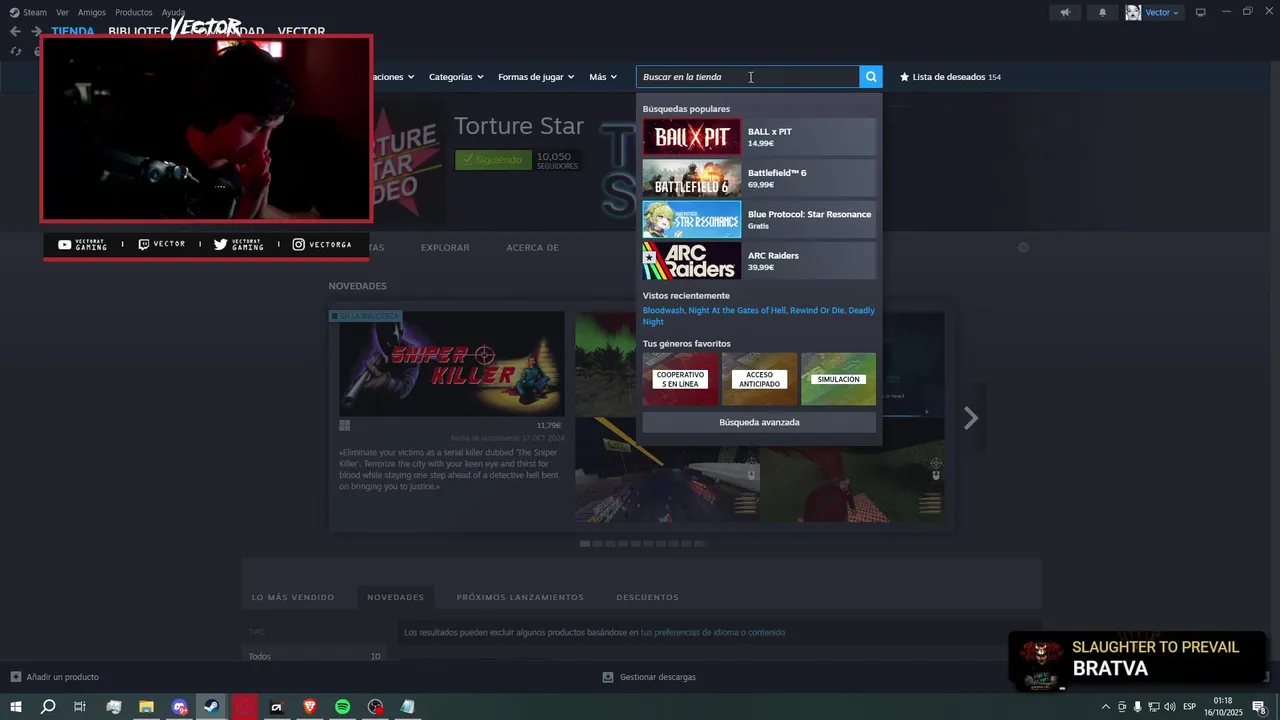Open the Steam taskbar icon

click(x=211, y=707)
